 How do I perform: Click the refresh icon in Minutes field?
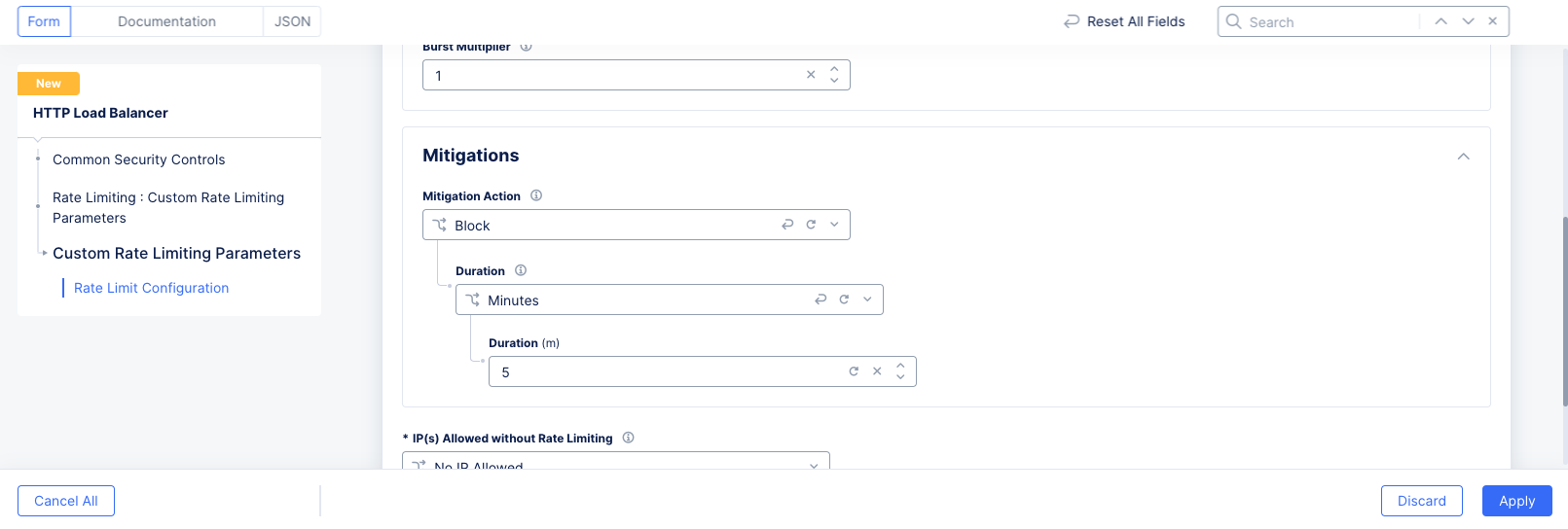[x=844, y=300]
